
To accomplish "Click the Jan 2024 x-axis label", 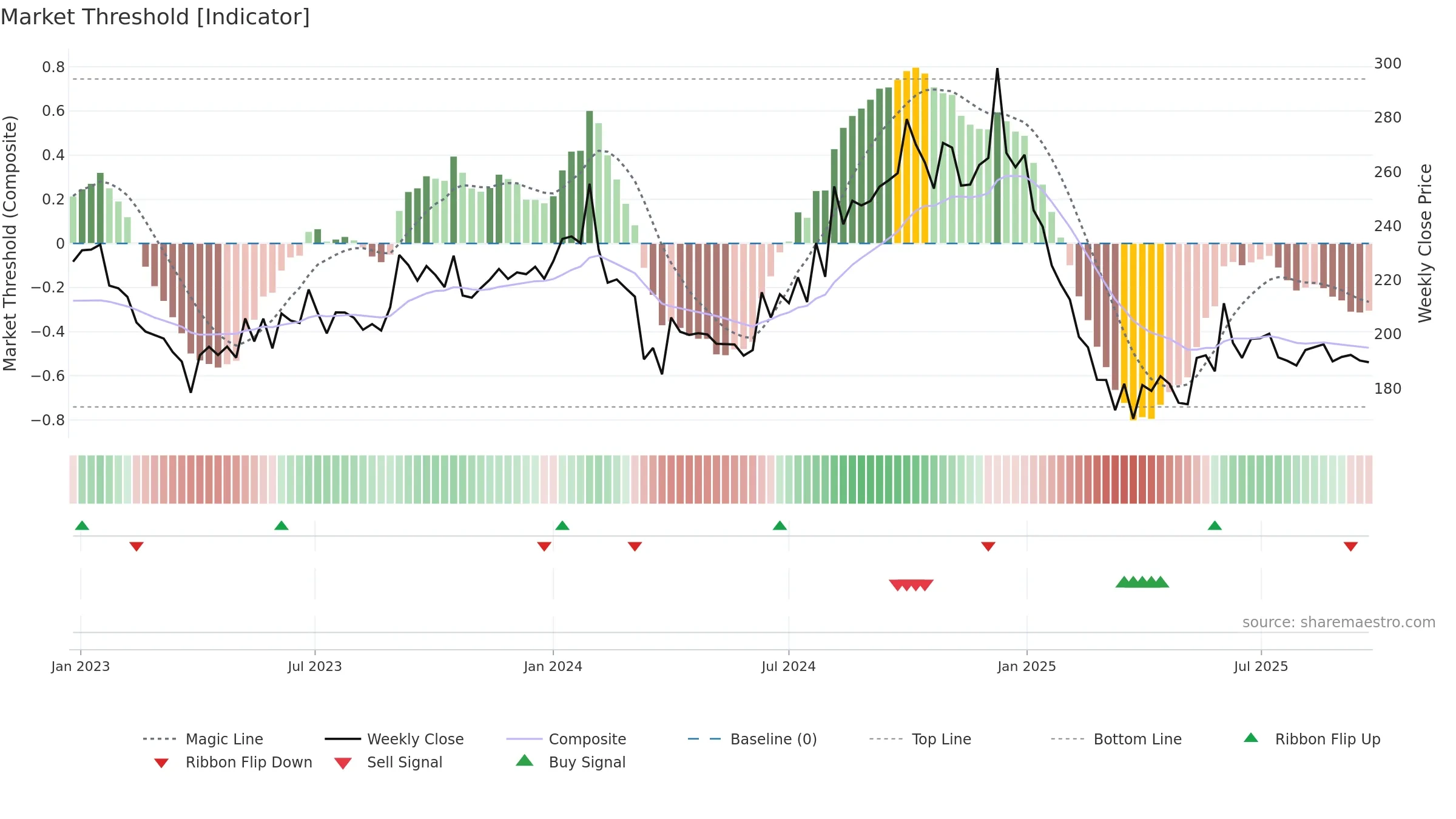I will click(x=553, y=666).
